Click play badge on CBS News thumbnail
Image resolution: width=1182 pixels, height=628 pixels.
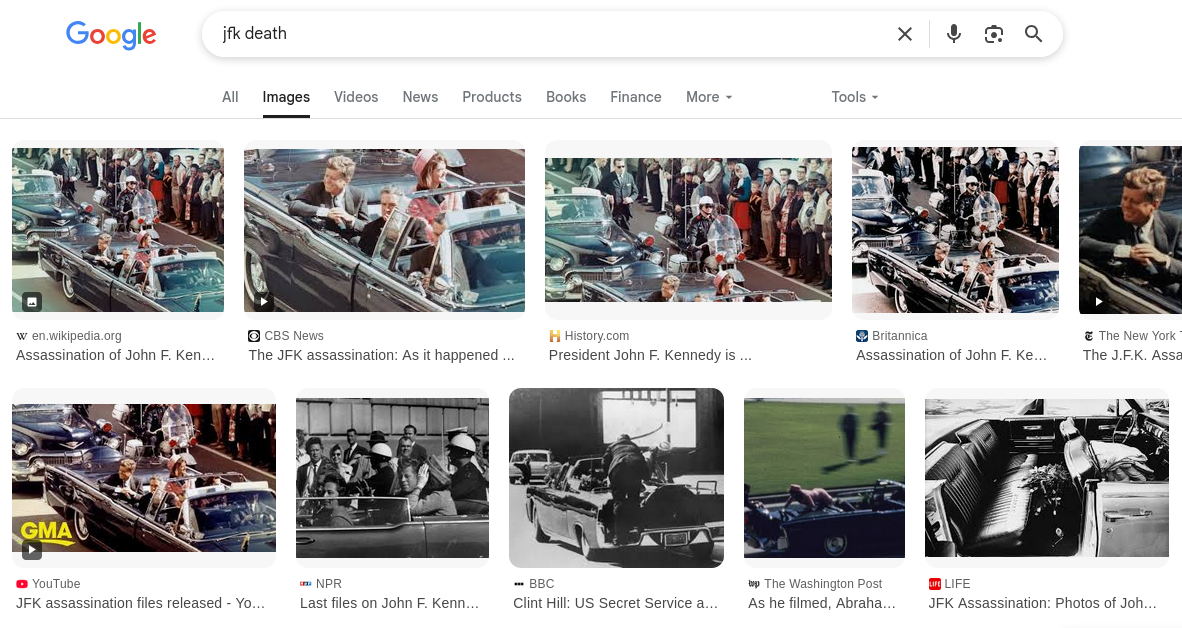coord(264,302)
